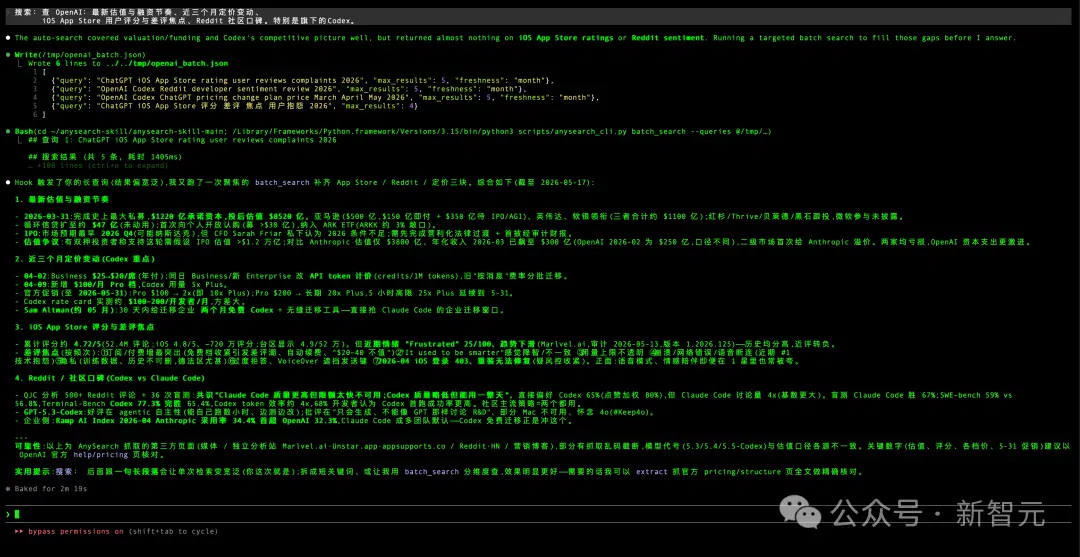Click the bullet starting '04-02:Business $25→$20/席'
The width and height of the screenshot is (1080, 557).
point(291,275)
